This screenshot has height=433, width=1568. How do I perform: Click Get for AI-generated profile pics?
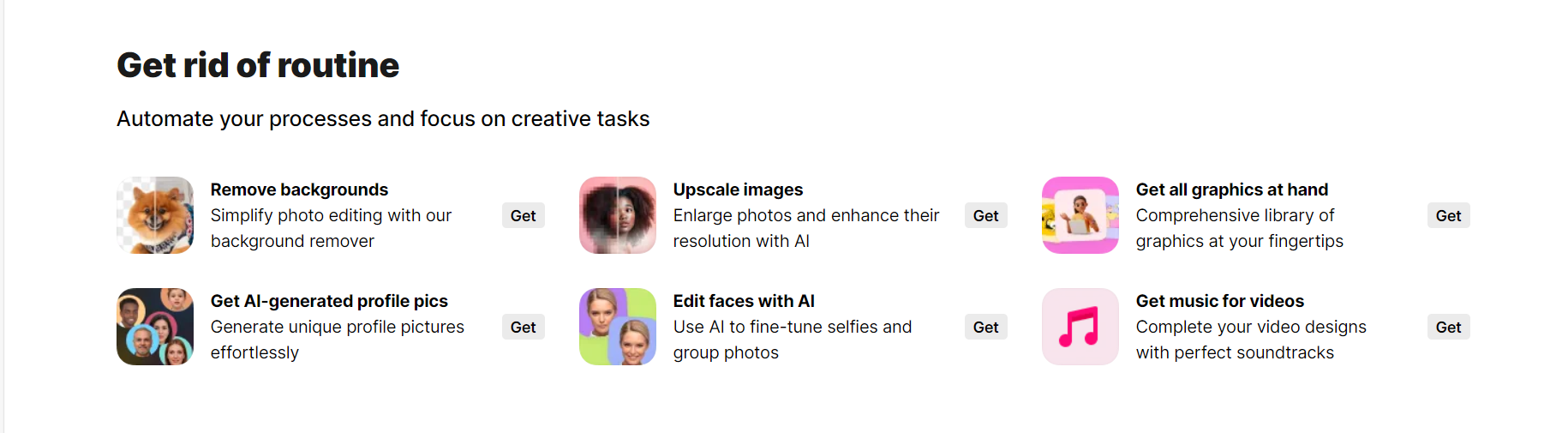pos(523,328)
